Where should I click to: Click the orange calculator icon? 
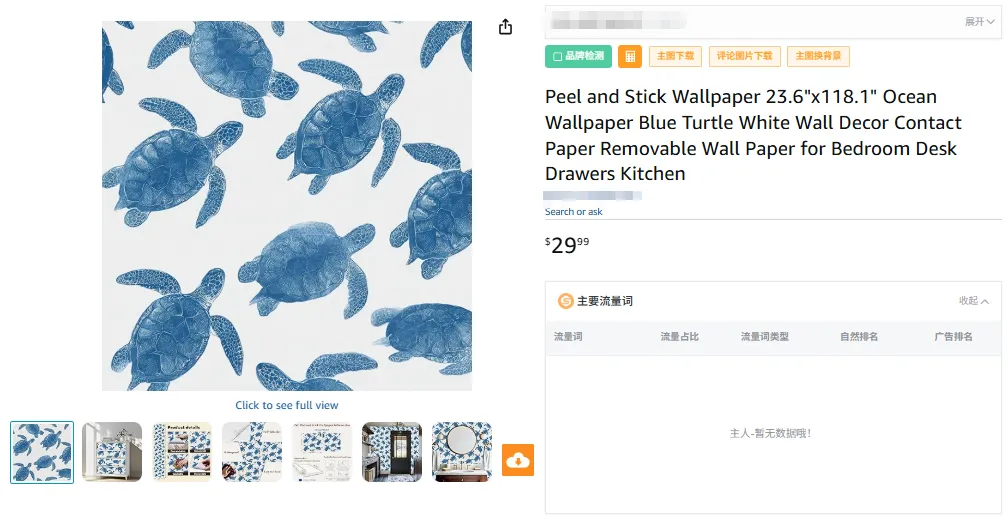pos(630,57)
